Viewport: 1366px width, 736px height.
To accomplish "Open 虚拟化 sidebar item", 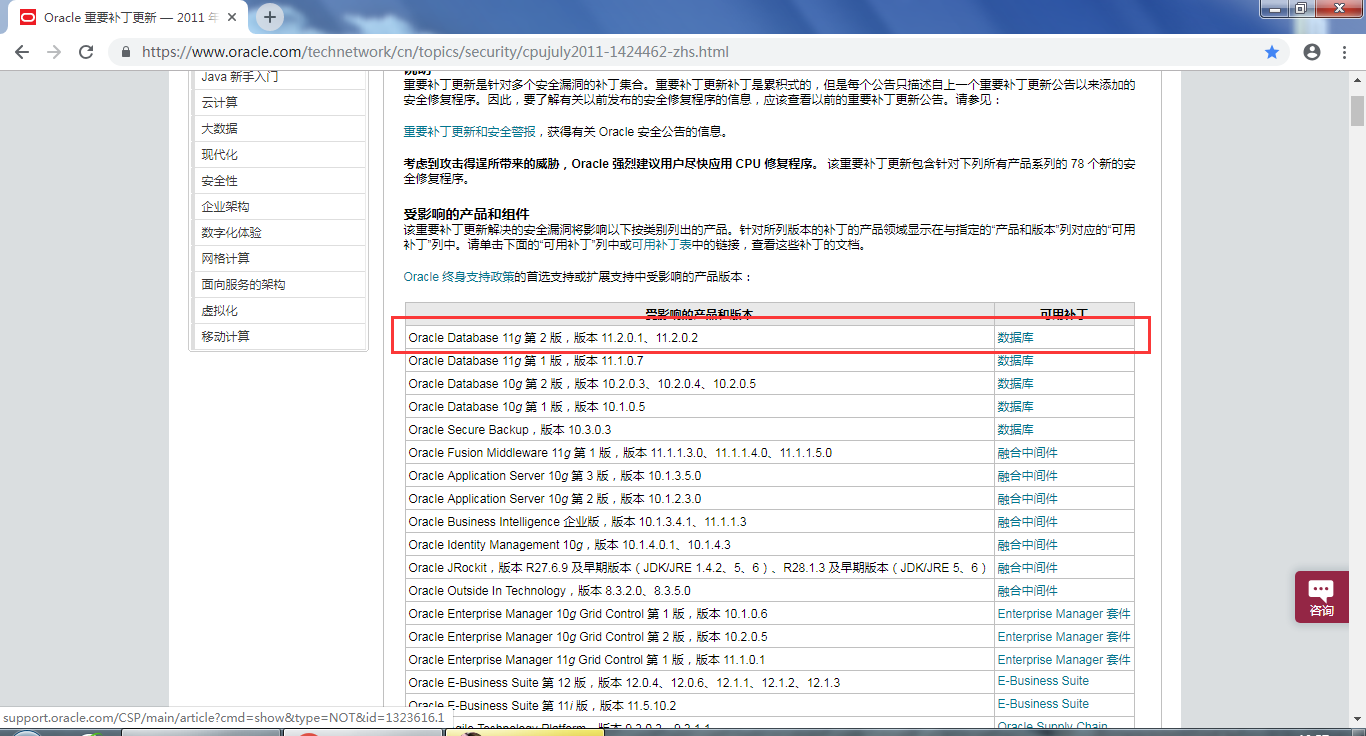I will pyautogui.click(x=219, y=310).
